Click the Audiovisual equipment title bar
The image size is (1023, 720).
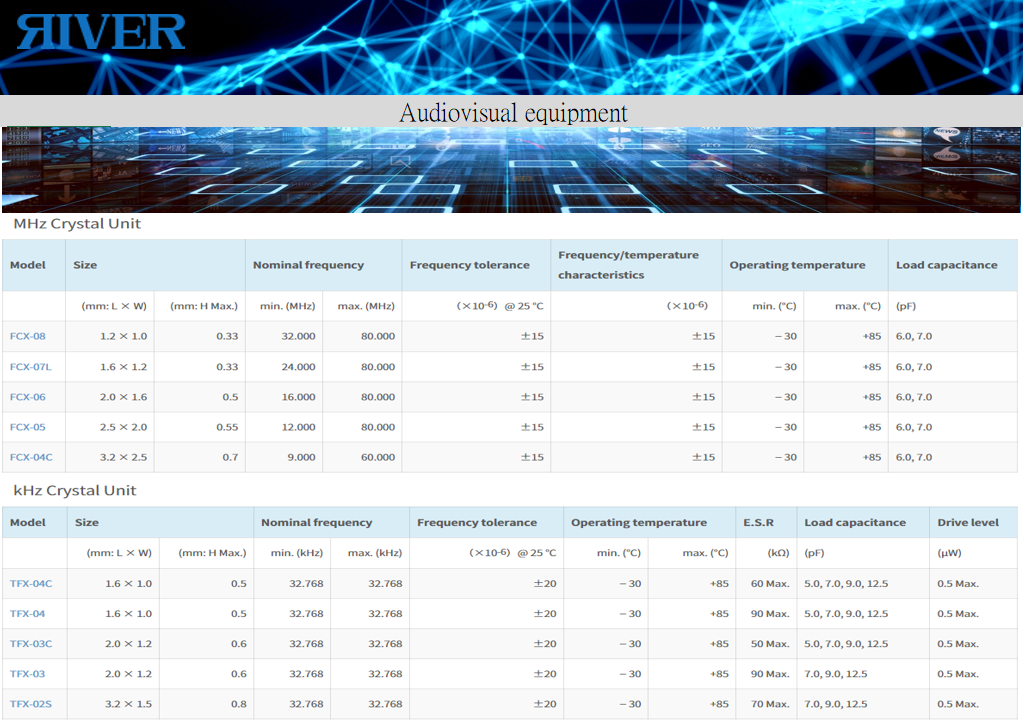(x=512, y=112)
